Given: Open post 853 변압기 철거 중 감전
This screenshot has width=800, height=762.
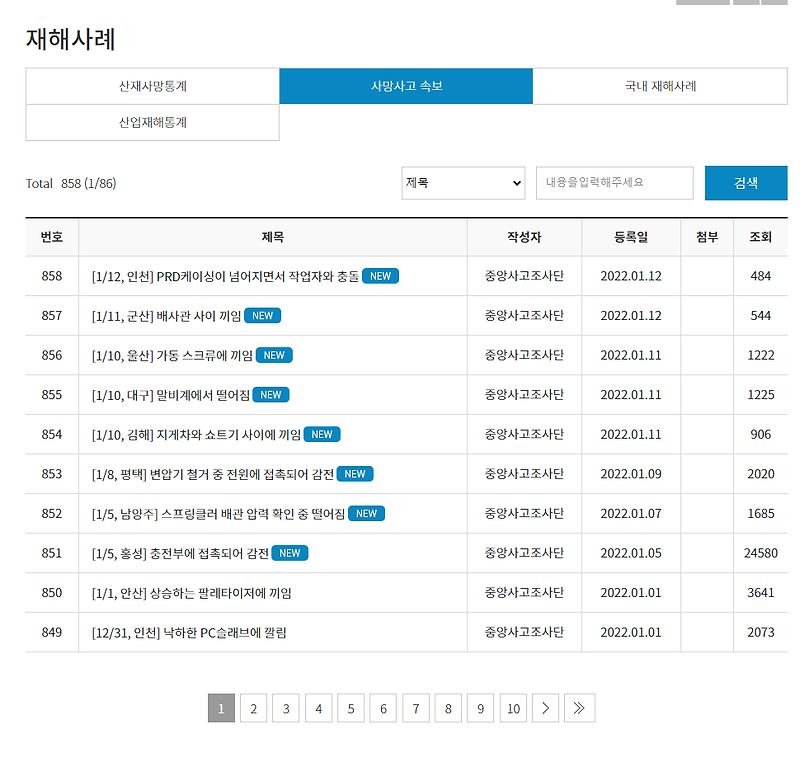Looking at the screenshot, I should 213,474.
